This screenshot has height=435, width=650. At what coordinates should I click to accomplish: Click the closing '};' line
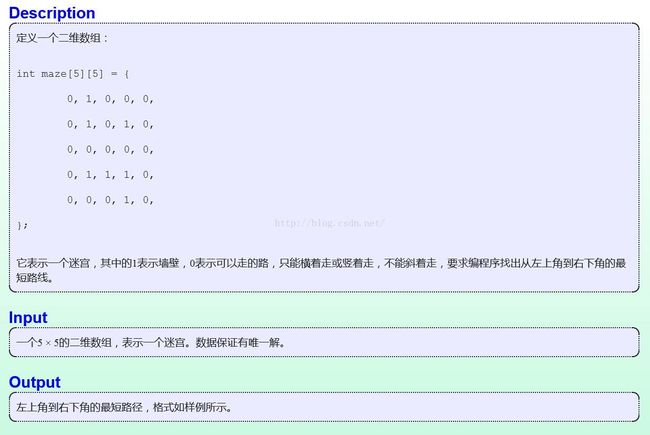tap(22, 225)
